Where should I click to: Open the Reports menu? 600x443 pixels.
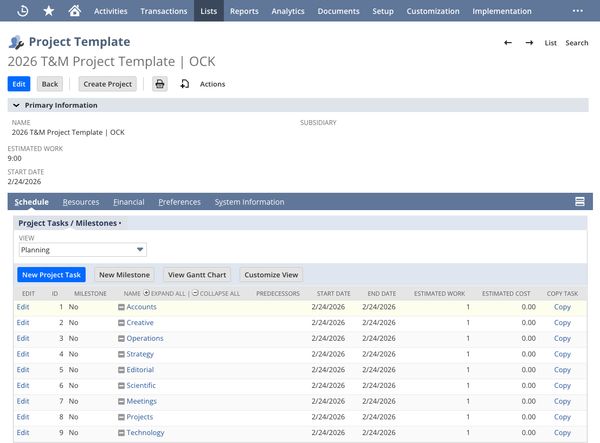tap(243, 11)
